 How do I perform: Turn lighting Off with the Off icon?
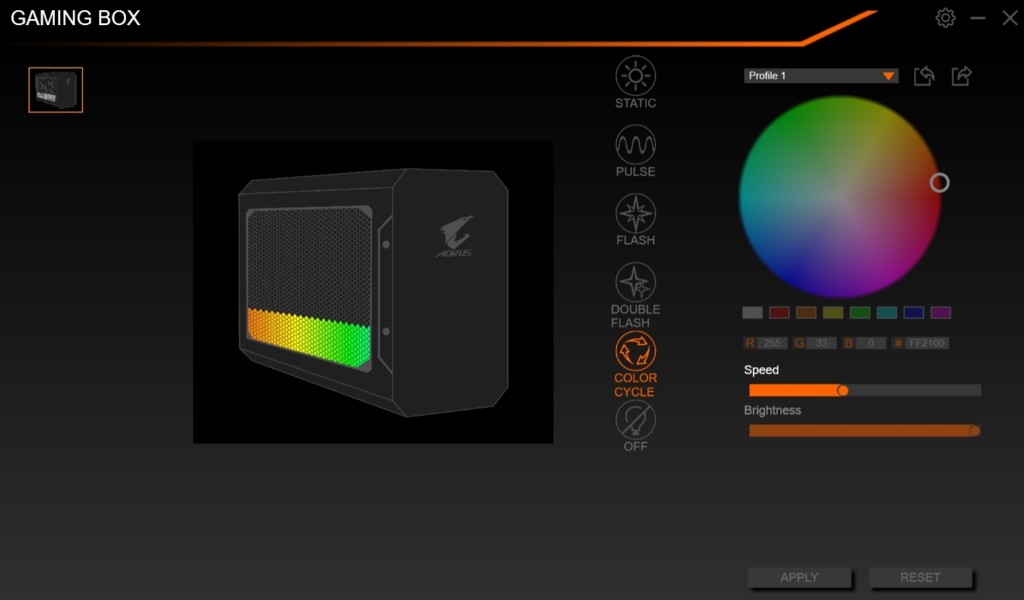pyautogui.click(x=635, y=419)
